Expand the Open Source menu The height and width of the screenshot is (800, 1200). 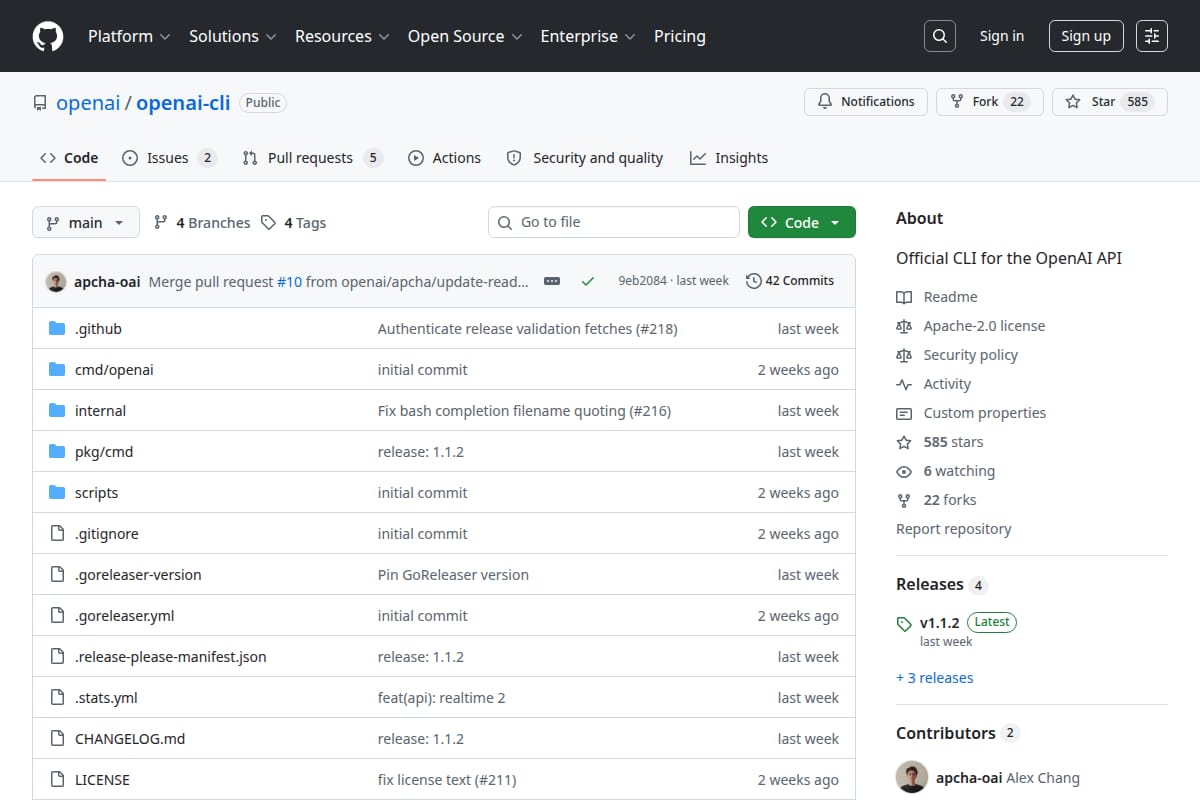464,36
